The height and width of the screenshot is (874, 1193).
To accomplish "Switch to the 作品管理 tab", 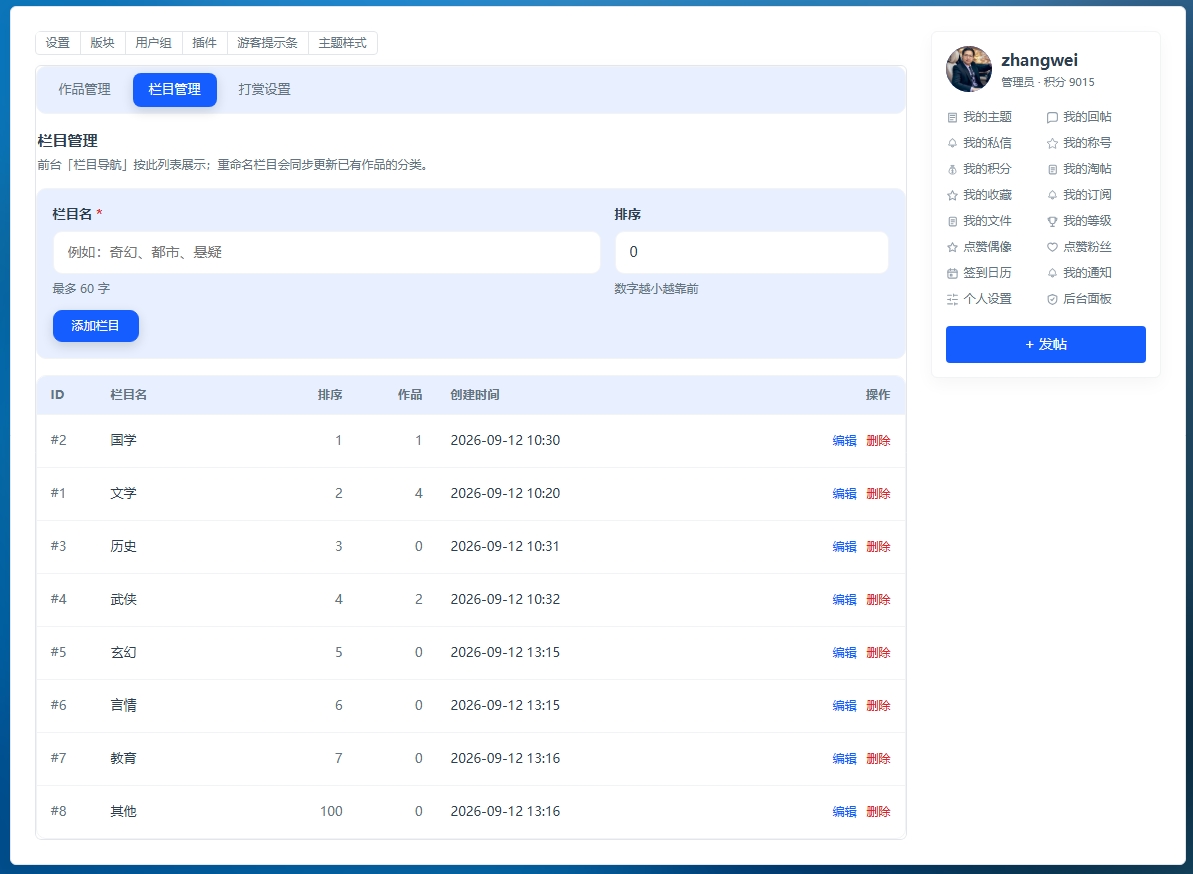I will point(84,90).
